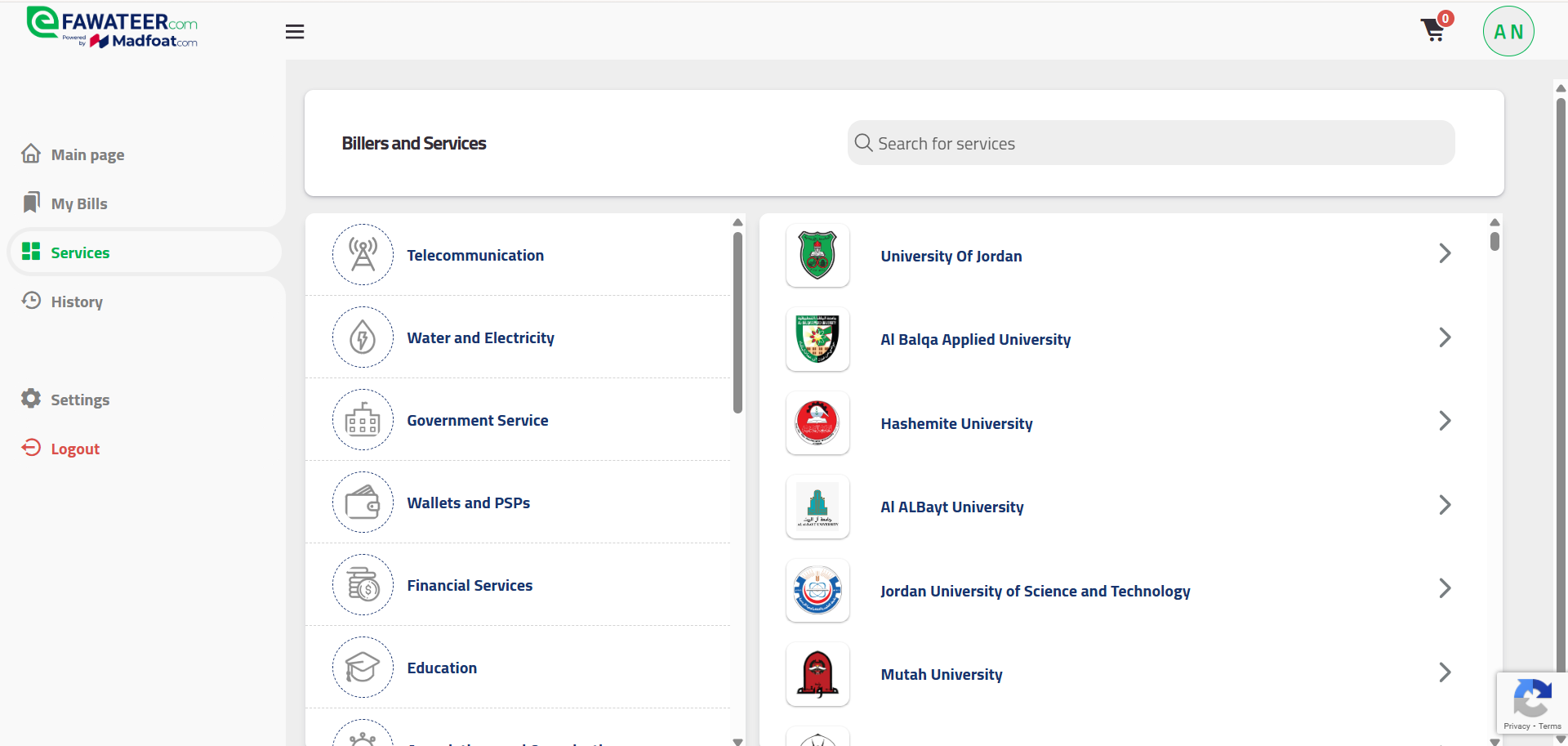Expand the Hashemite University chevron
The height and width of the screenshot is (746, 1568).
1444,421
